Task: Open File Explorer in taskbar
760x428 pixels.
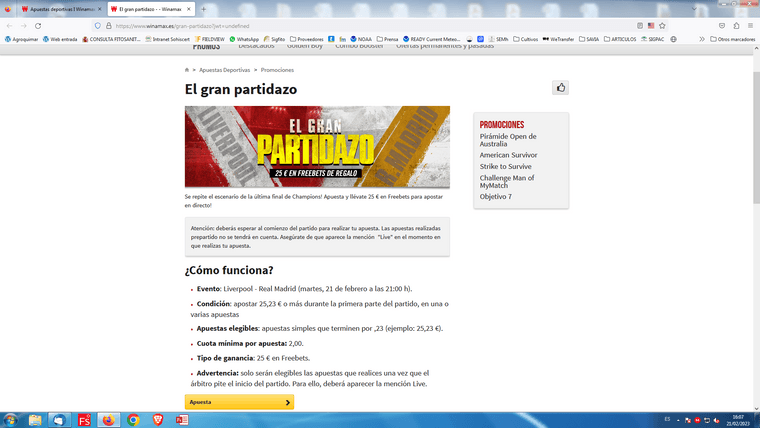Action: click(35, 420)
